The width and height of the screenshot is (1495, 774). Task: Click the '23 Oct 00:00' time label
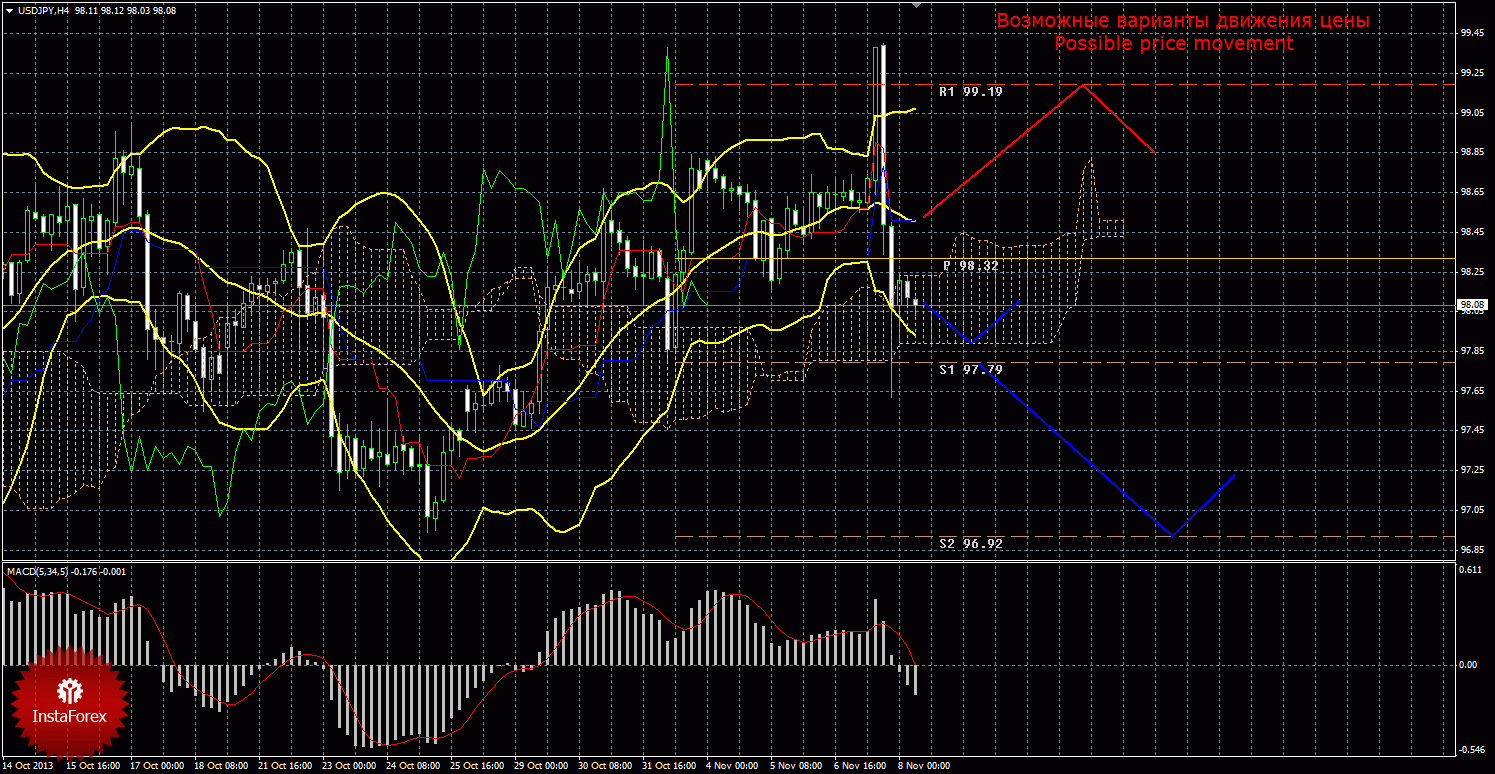(x=350, y=767)
